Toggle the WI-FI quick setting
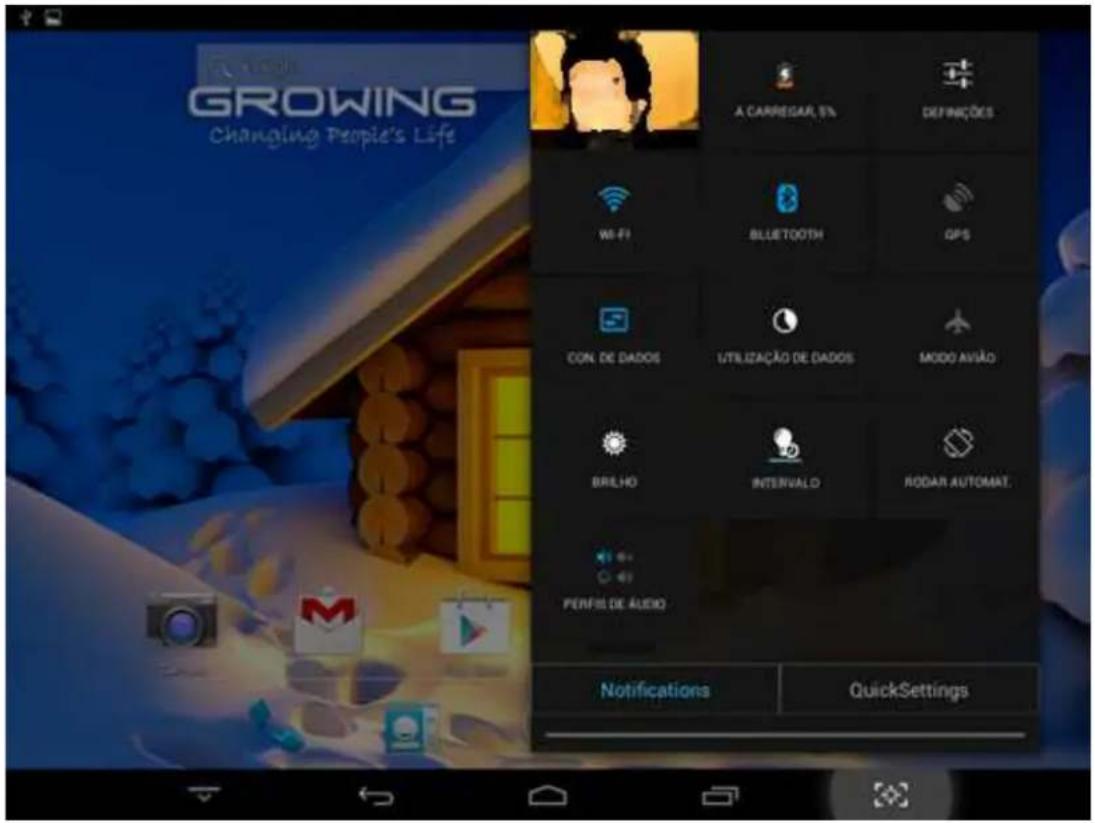 (615, 212)
